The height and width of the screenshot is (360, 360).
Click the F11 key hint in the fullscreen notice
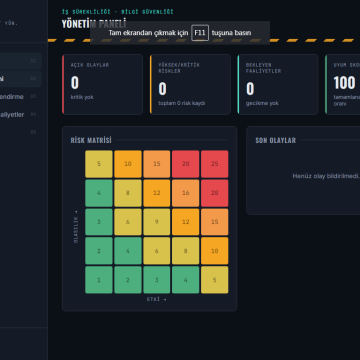200,33
